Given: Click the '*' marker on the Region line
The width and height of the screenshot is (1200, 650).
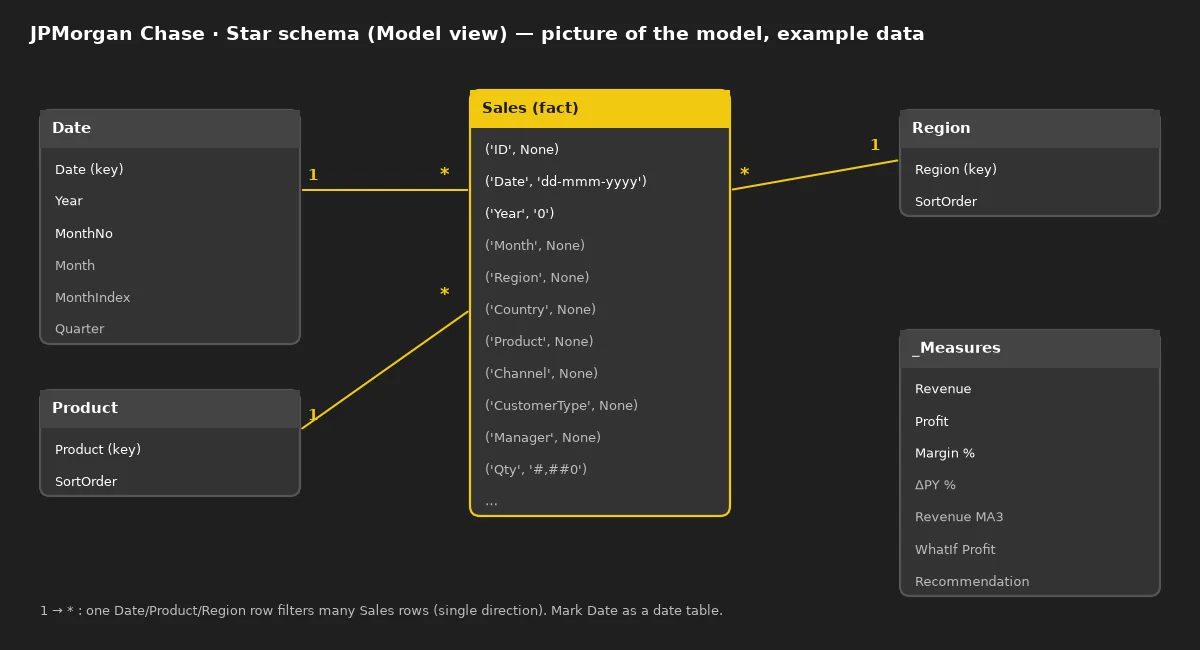Looking at the screenshot, I should (744, 174).
